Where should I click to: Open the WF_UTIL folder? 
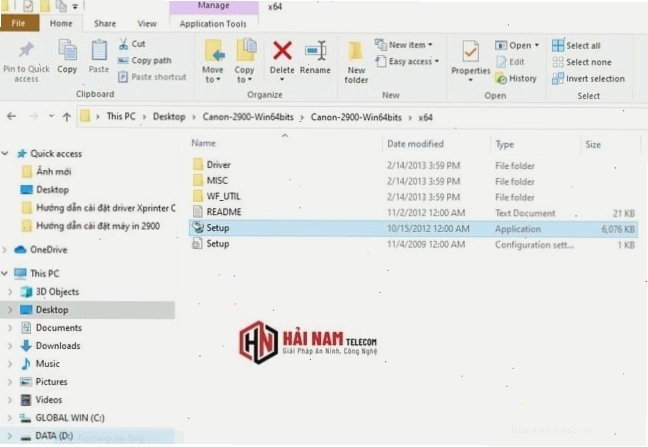413,197
